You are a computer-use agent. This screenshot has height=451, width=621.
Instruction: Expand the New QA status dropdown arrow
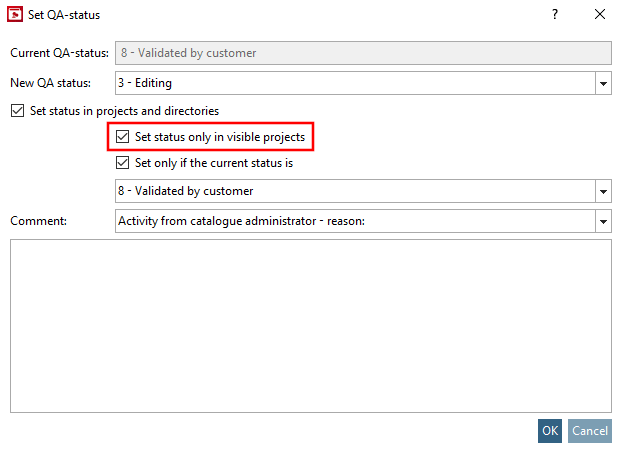(603, 84)
